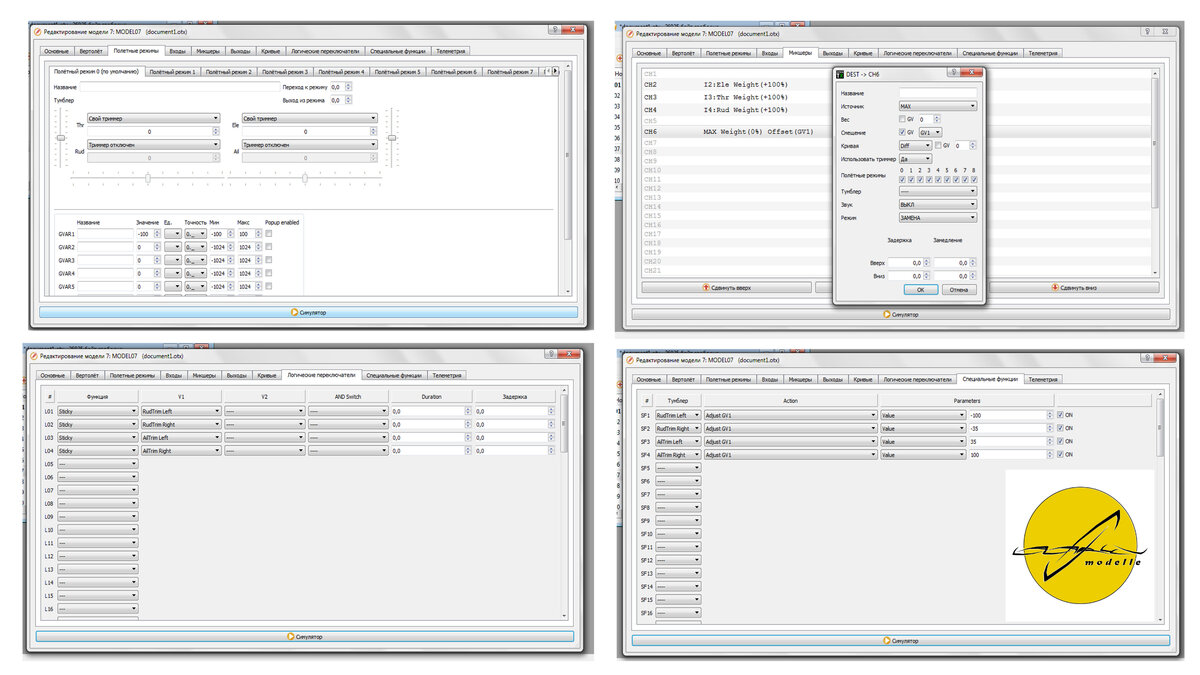This screenshot has width=1200, height=675.
Task: Open Источник dropdown showing MAX
Action: [938, 105]
